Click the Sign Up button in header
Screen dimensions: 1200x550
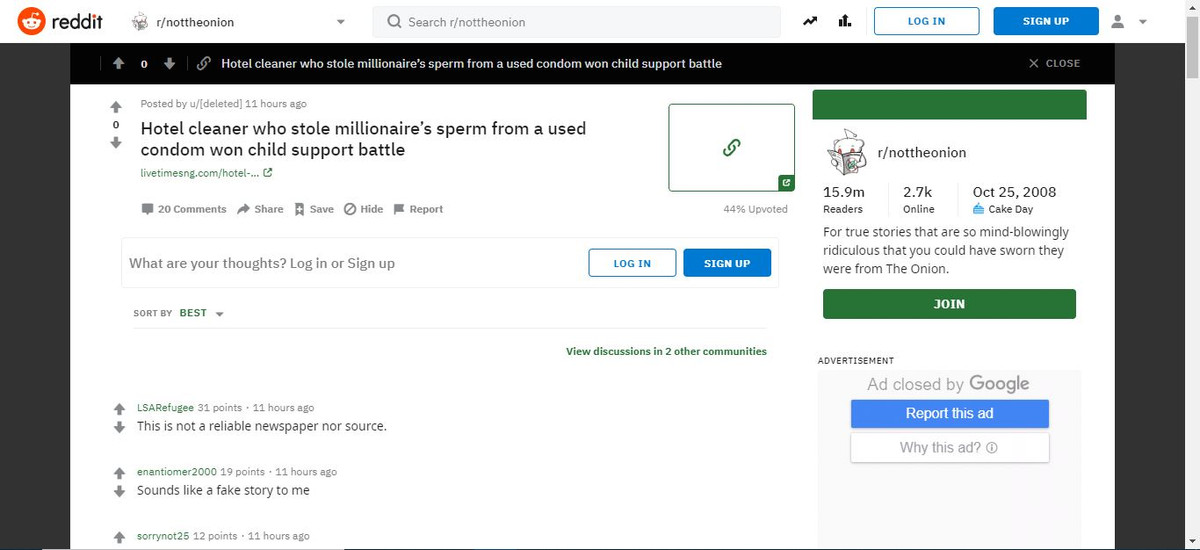point(1045,22)
